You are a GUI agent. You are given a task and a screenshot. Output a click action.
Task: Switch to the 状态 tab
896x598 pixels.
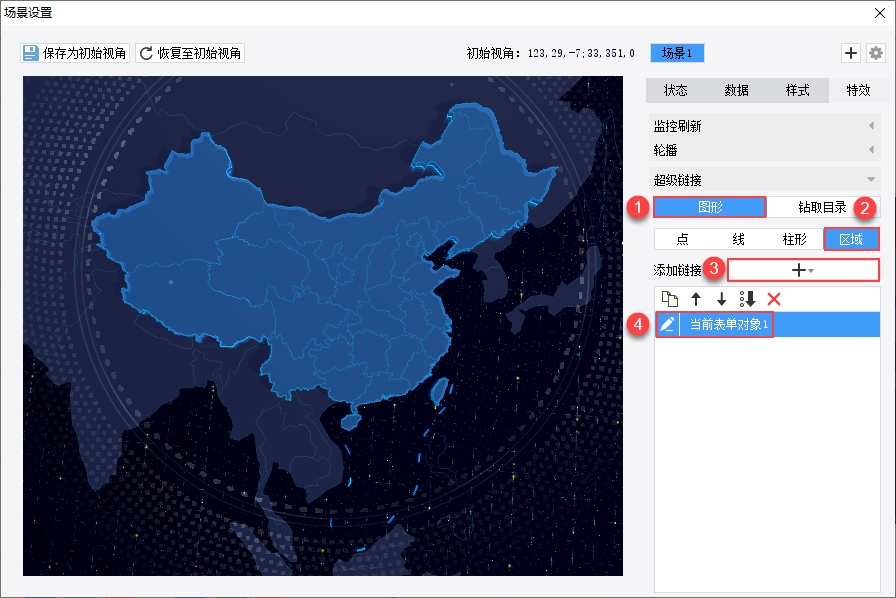coord(675,90)
